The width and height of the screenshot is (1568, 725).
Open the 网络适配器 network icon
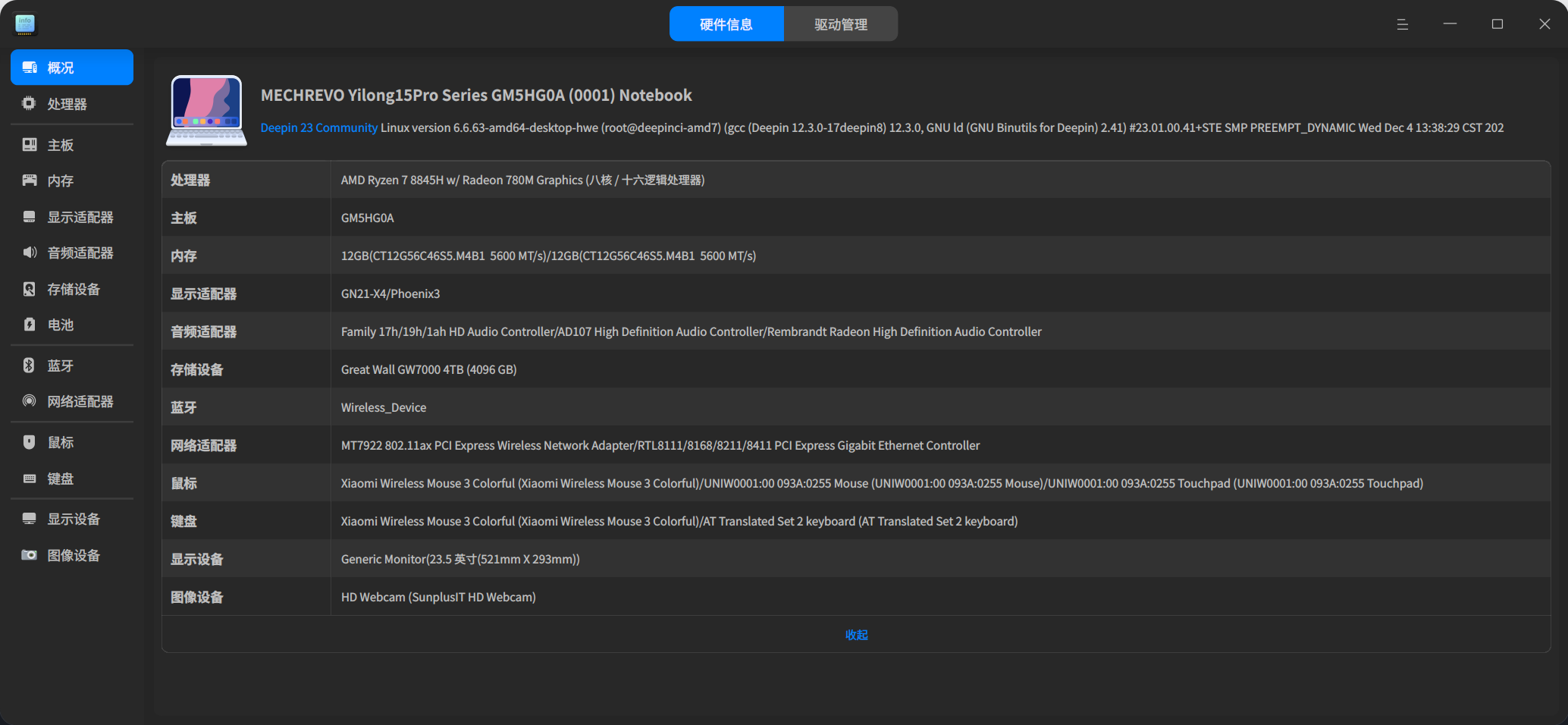coord(30,401)
